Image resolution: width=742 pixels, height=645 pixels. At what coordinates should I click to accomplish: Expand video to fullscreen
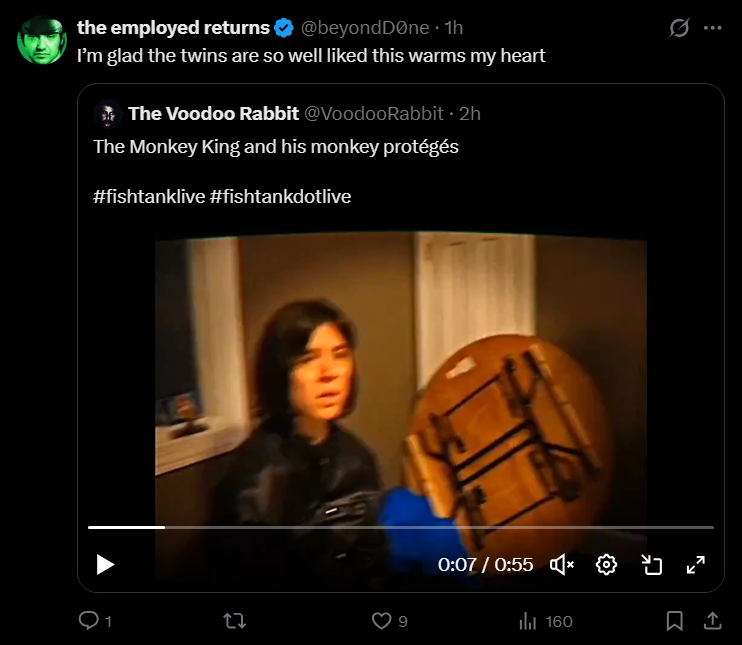point(696,565)
